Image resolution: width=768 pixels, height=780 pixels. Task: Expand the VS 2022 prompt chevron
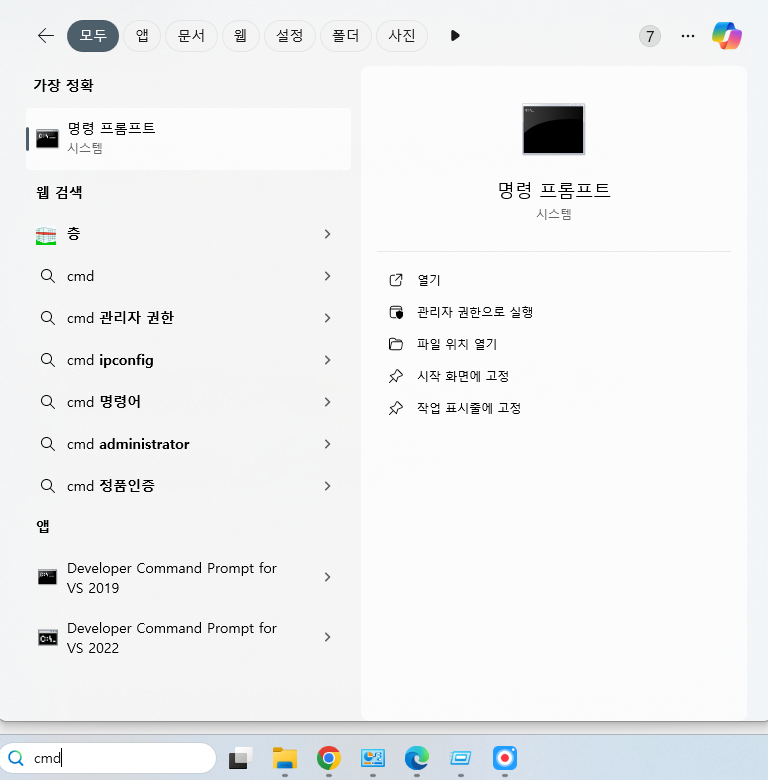pyautogui.click(x=327, y=637)
